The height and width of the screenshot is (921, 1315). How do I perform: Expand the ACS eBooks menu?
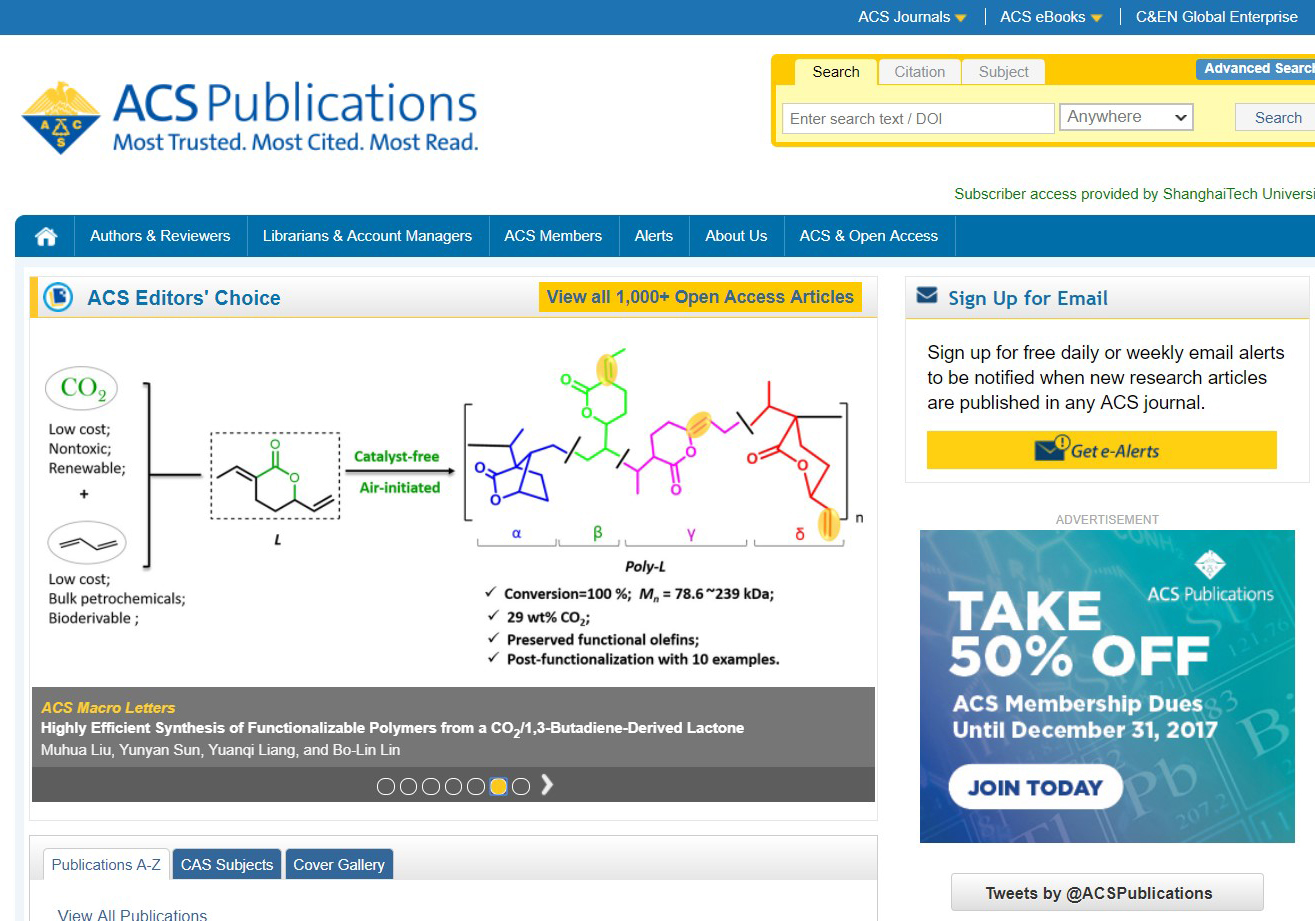(1049, 16)
